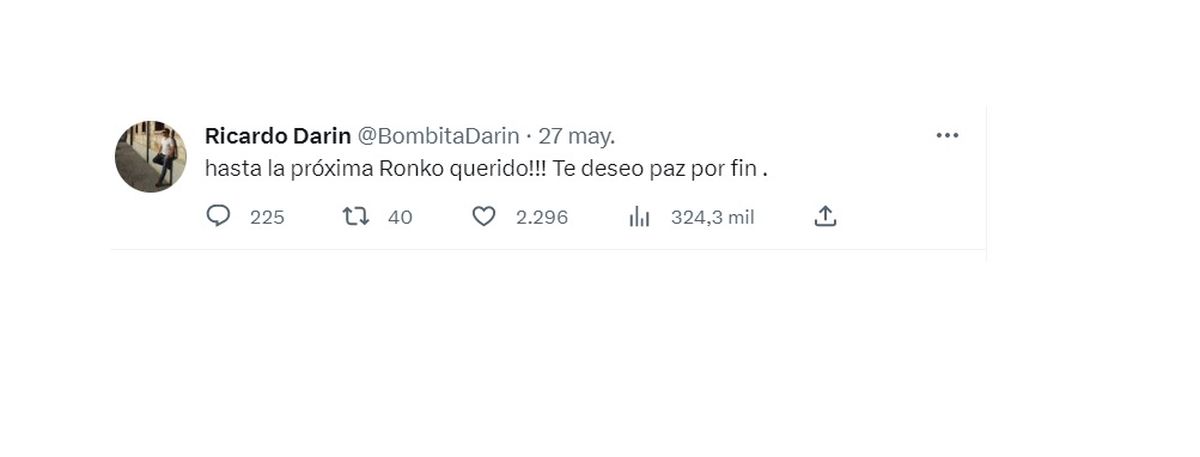Open the tweet's 27 may. timestamp
This screenshot has height=457, width=1200.
pyautogui.click(x=577, y=136)
